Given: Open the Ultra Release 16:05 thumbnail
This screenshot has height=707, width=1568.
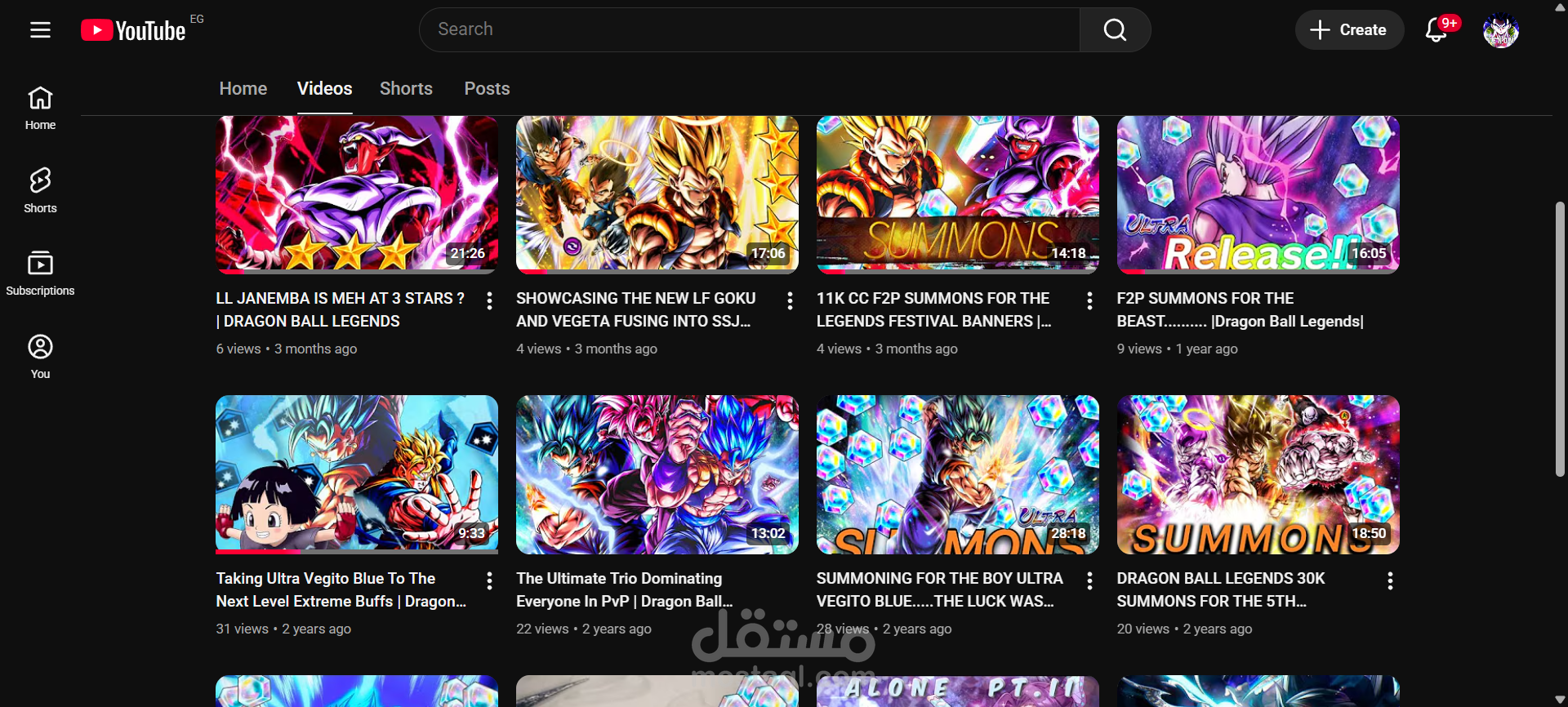Looking at the screenshot, I should 1258,194.
